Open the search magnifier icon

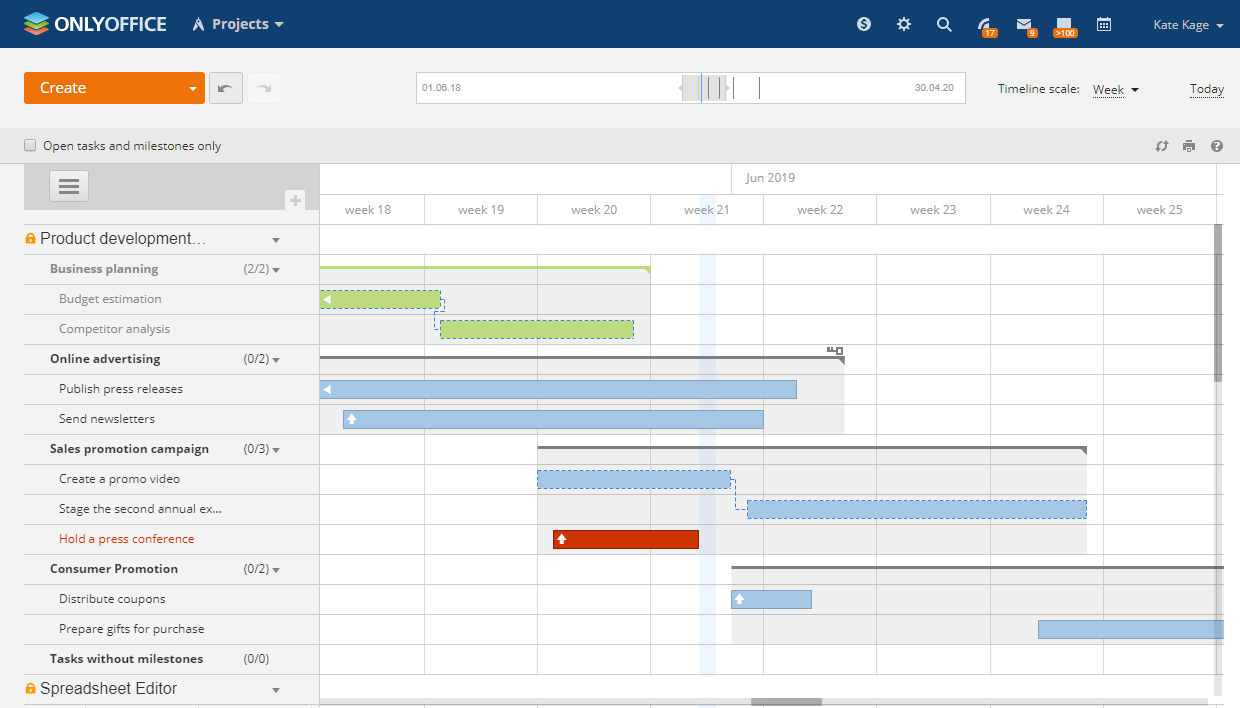[x=944, y=24]
